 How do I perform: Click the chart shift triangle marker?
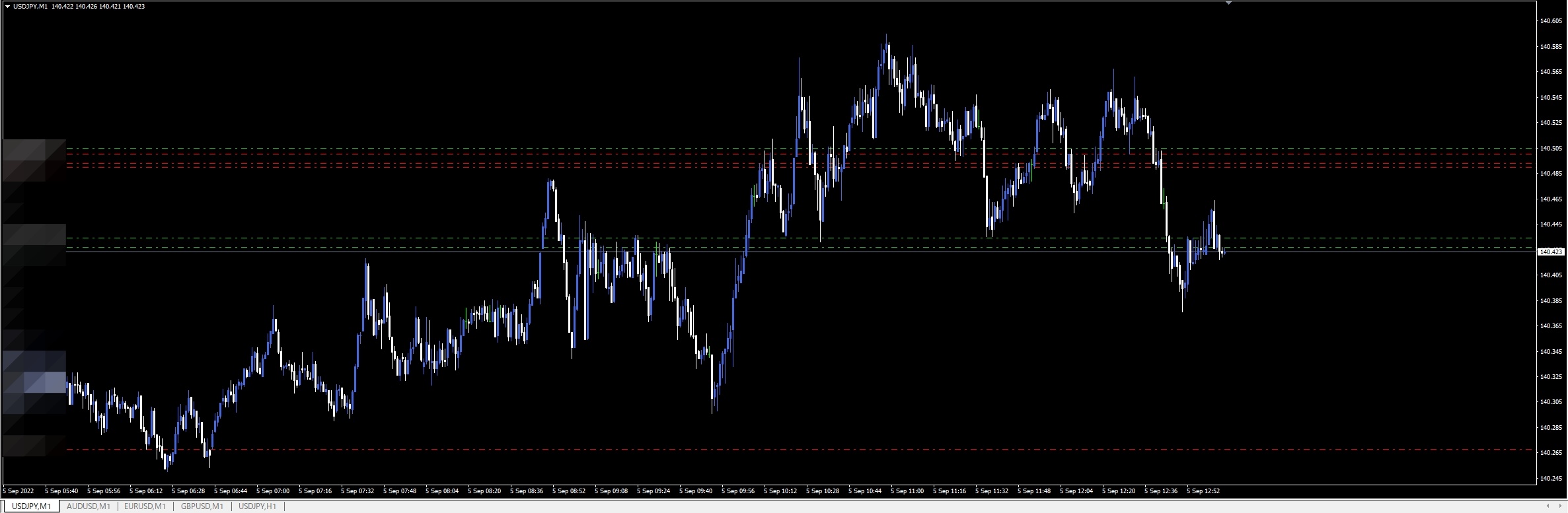point(1228,3)
